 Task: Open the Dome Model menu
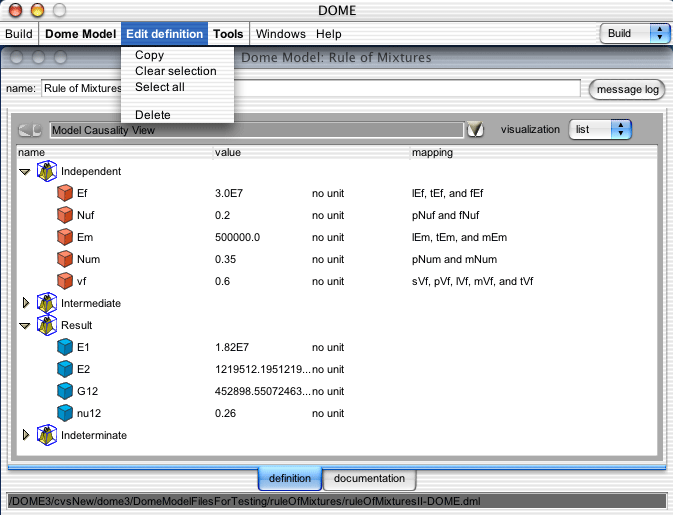point(81,34)
